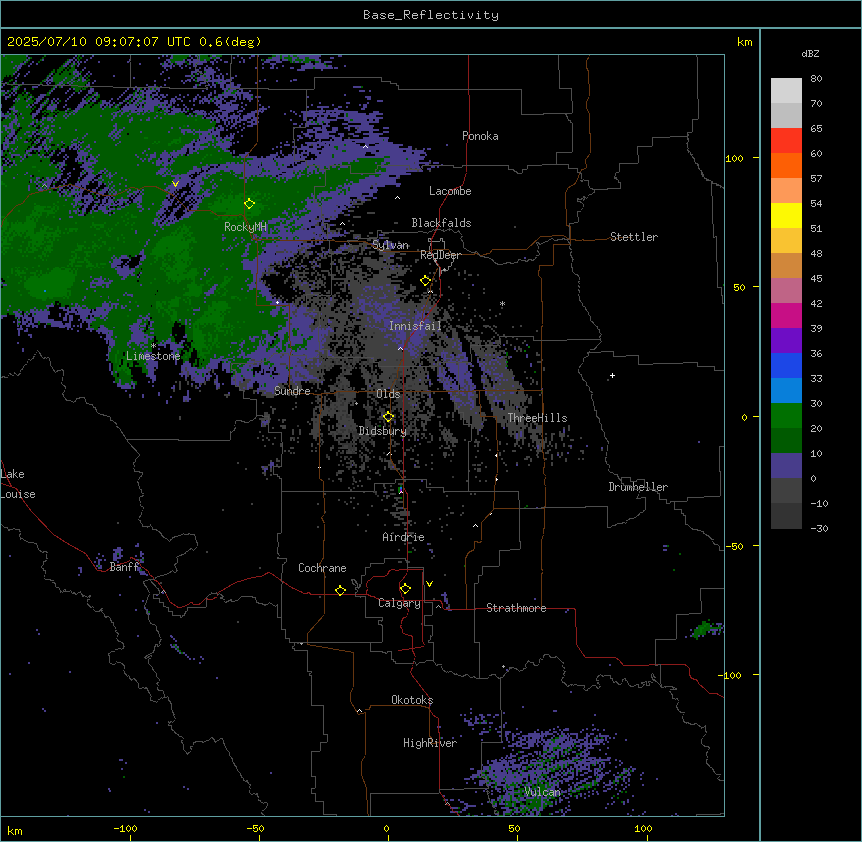The image size is (862, 842).
Task: Click the Vulcan label
Action: click(x=543, y=792)
